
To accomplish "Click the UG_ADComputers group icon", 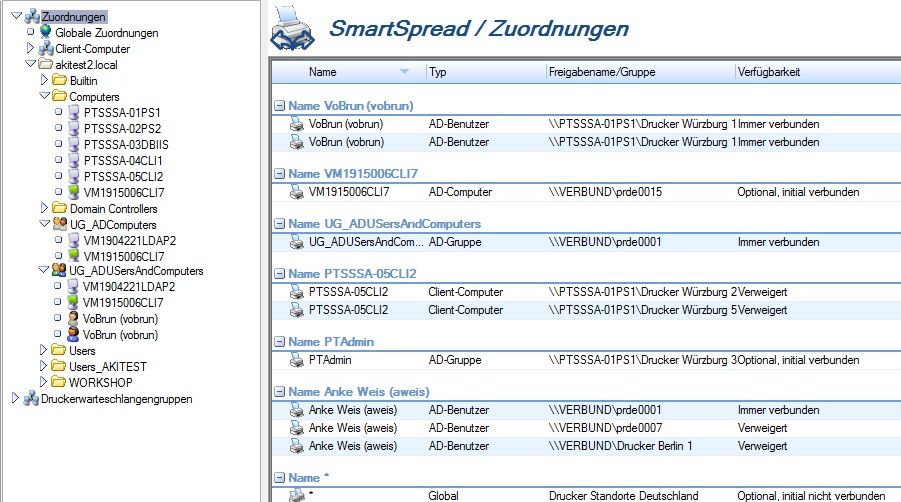I will [x=60, y=223].
